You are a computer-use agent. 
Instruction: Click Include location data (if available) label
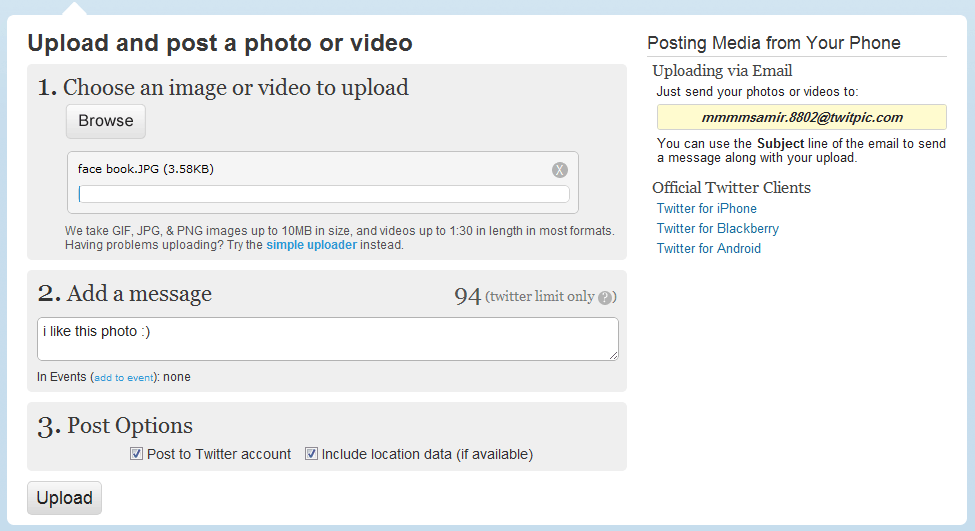[427, 455]
